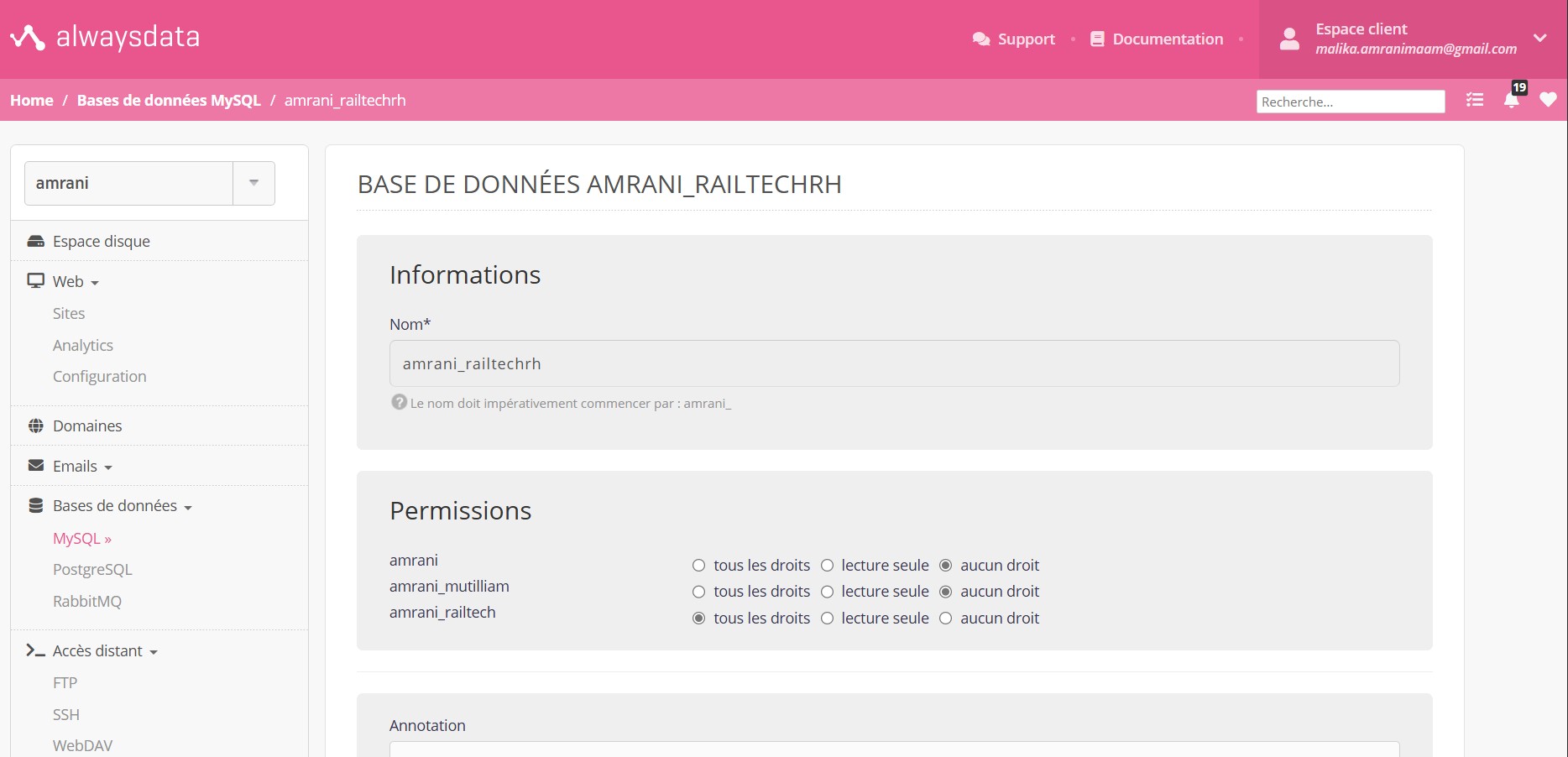The width and height of the screenshot is (1568, 757).
Task: Select aucun droit for amrani_mutilliam
Action: click(946, 592)
